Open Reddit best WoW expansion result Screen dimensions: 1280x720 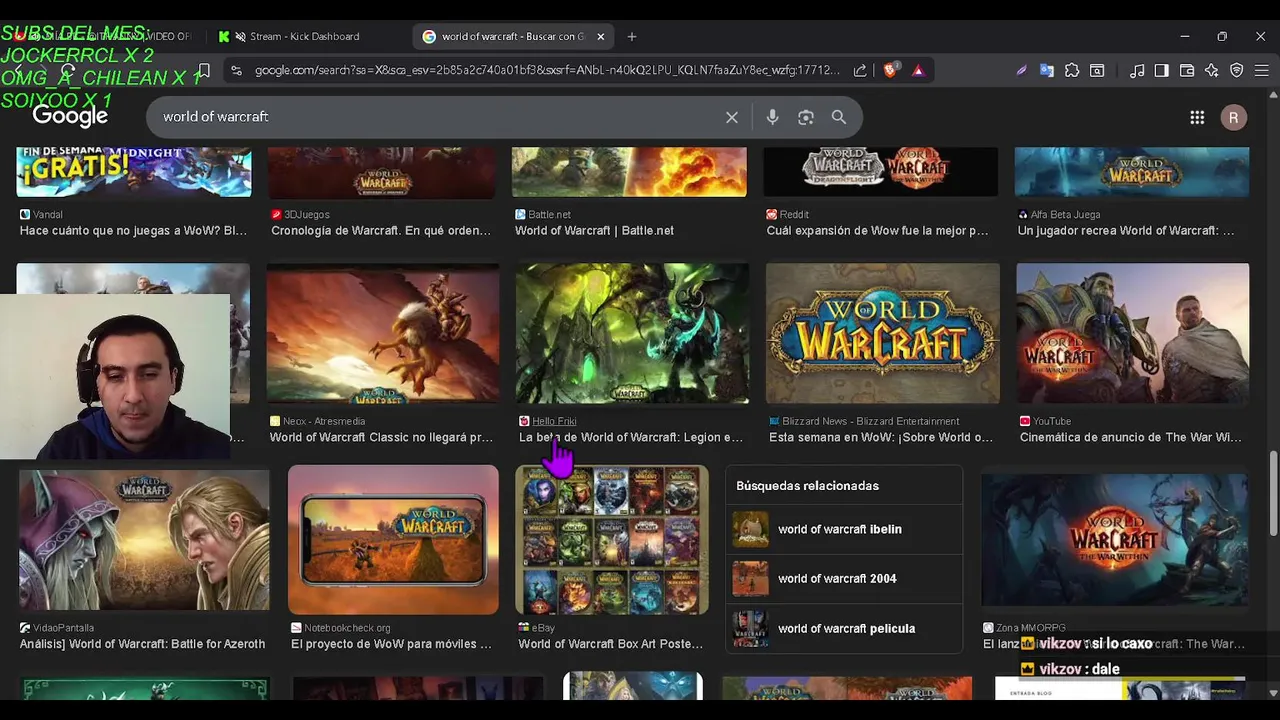pos(877,230)
